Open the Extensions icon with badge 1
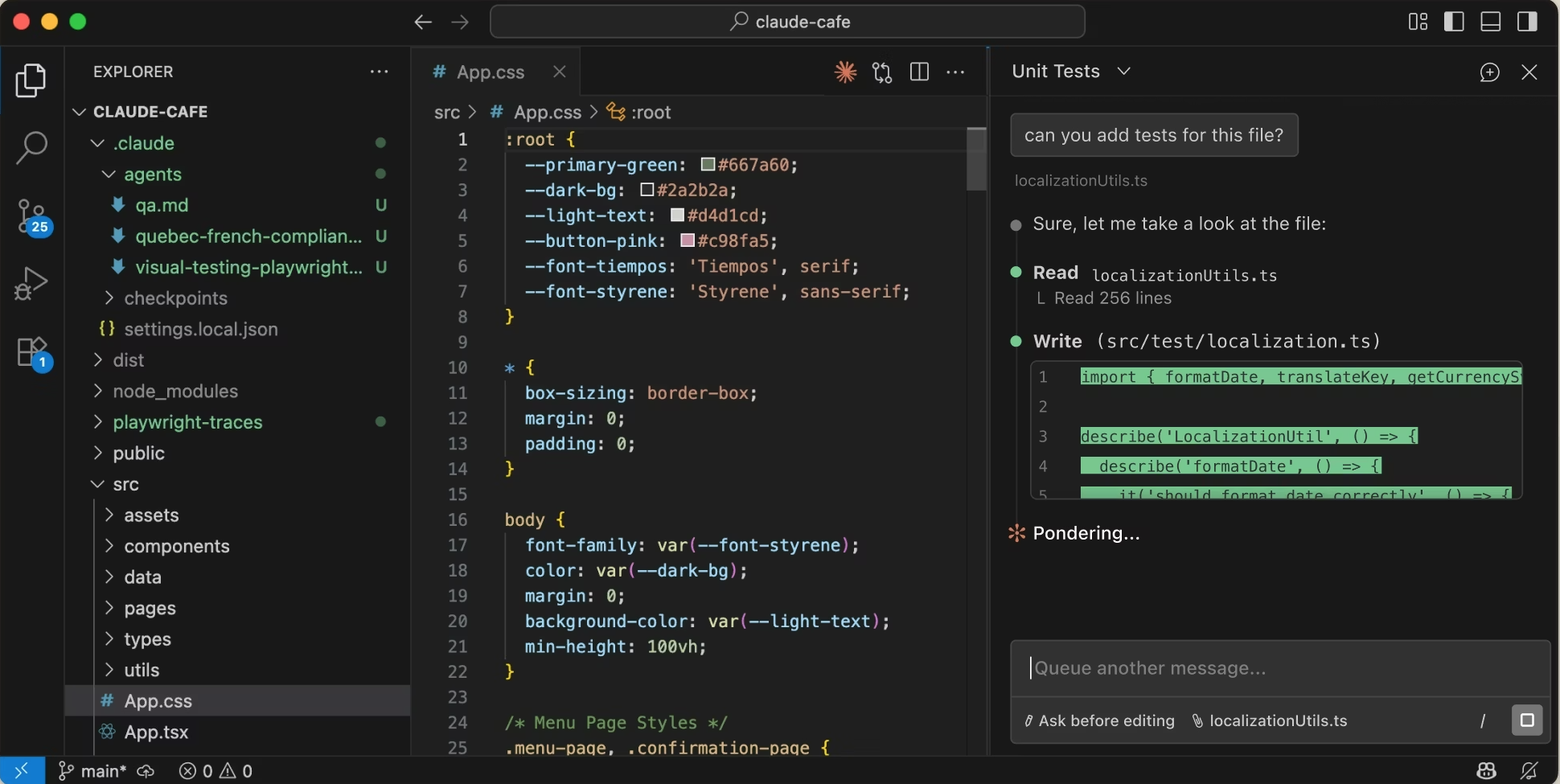The height and width of the screenshot is (784, 1560). [x=31, y=351]
